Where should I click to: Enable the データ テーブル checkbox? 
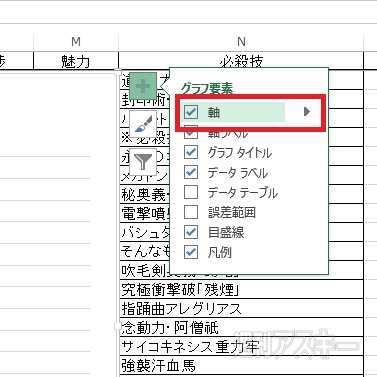point(191,192)
